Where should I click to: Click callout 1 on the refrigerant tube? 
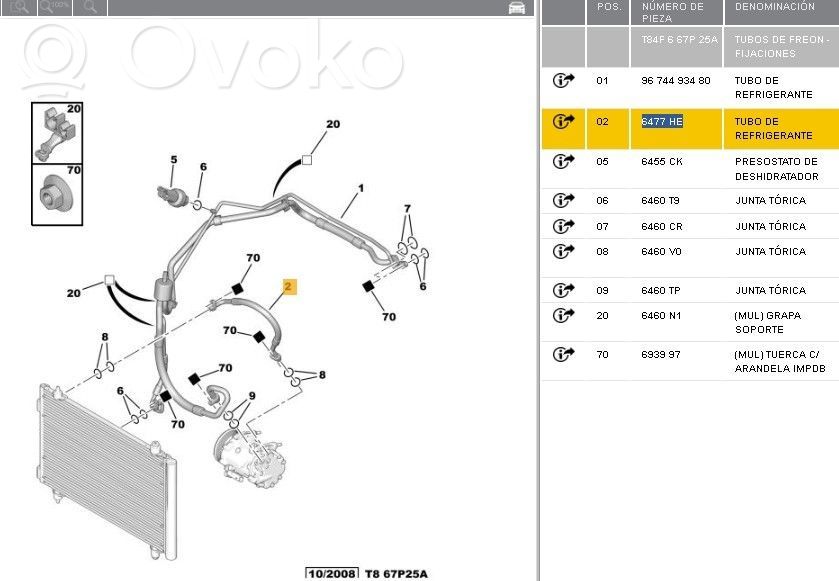361,188
